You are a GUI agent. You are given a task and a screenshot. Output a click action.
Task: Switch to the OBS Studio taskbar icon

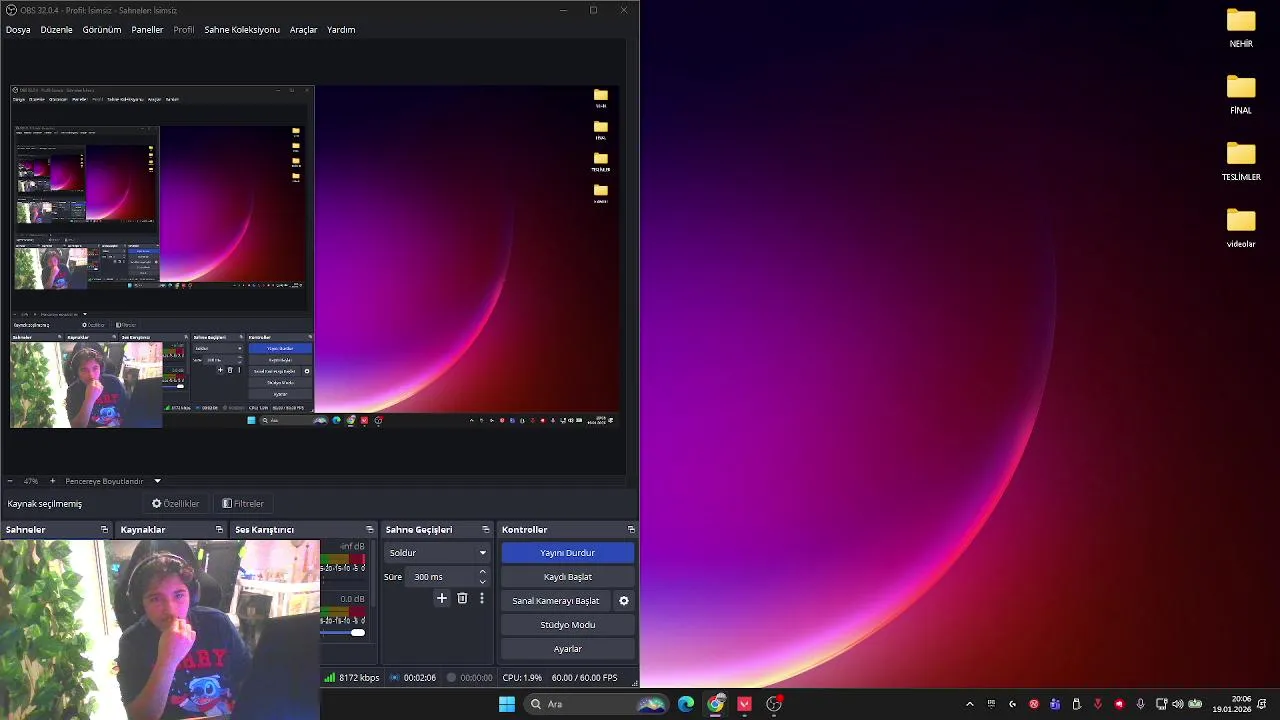coord(774,704)
